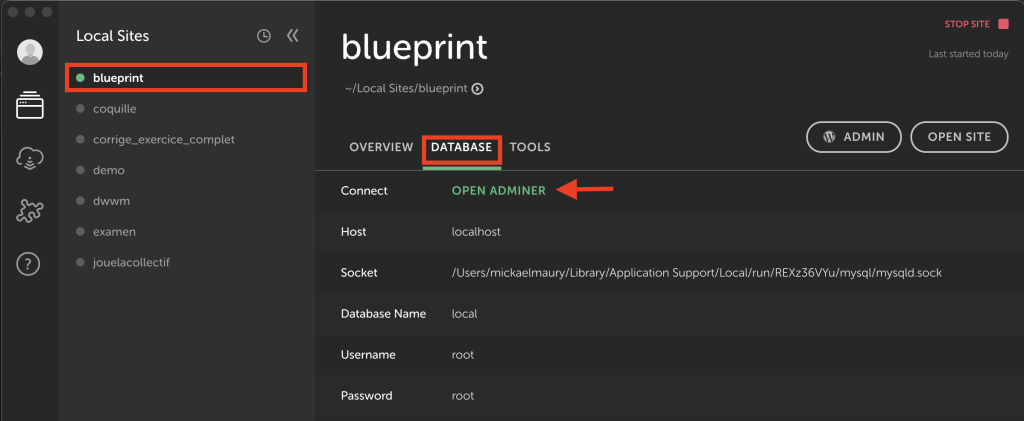
Task: Click the WordPress Admin button
Action: 854,137
